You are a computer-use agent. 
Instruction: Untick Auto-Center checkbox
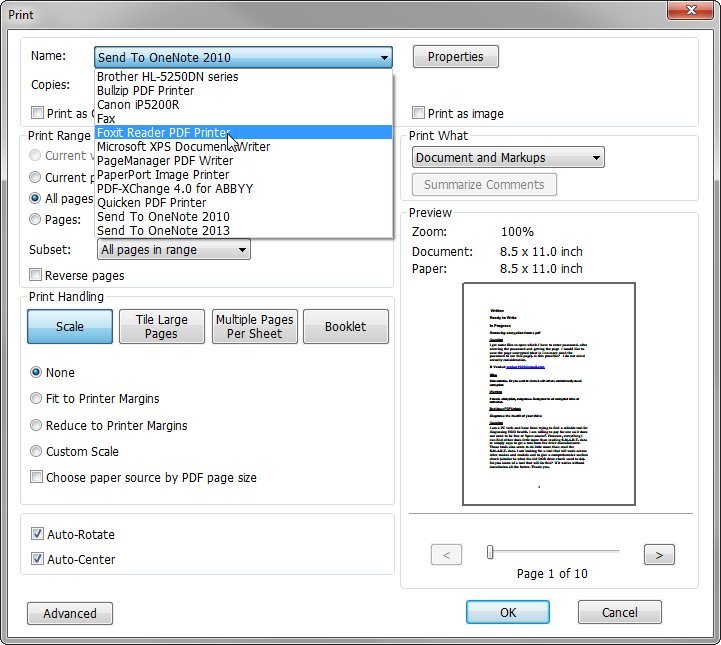(37, 559)
